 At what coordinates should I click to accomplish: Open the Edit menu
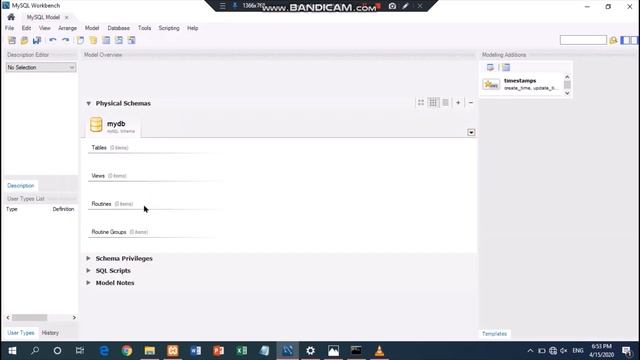26,28
